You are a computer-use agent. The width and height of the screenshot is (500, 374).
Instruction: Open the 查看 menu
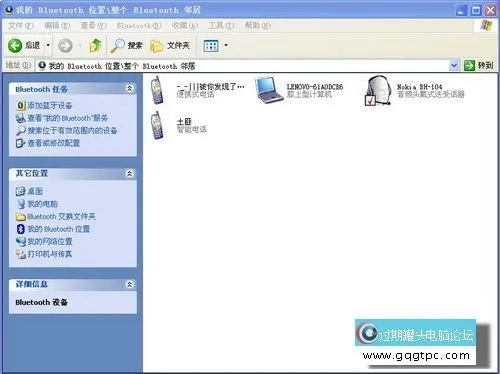tap(93, 25)
